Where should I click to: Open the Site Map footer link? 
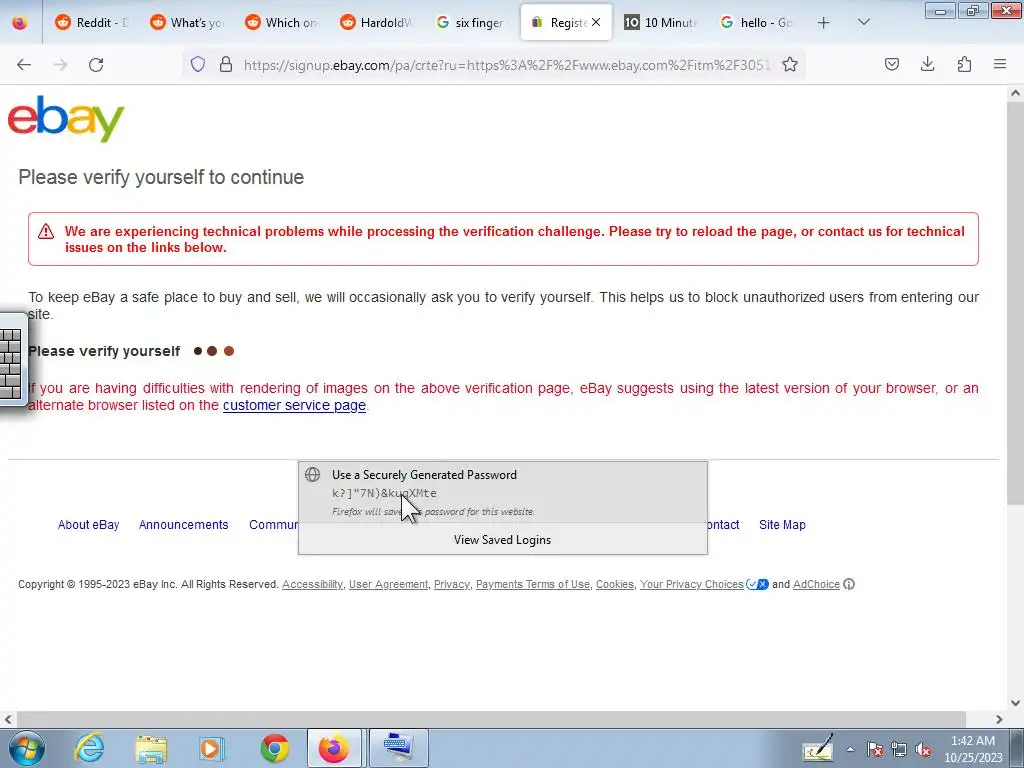tap(782, 524)
